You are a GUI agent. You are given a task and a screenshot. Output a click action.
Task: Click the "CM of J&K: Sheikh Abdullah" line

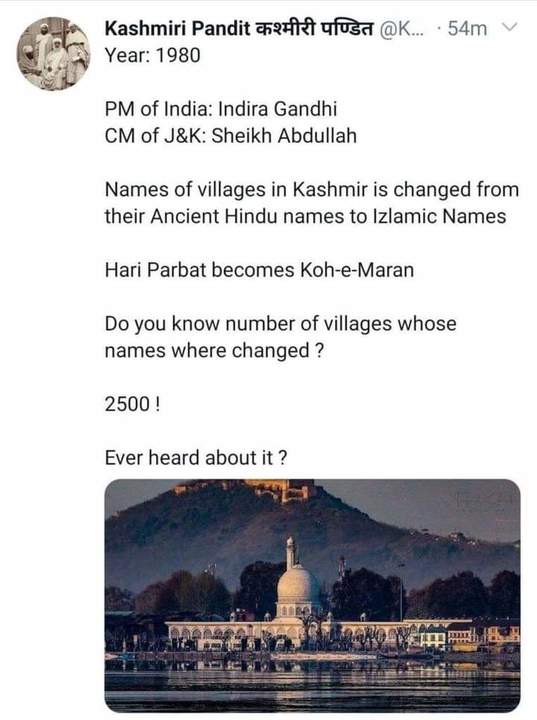pos(231,136)
